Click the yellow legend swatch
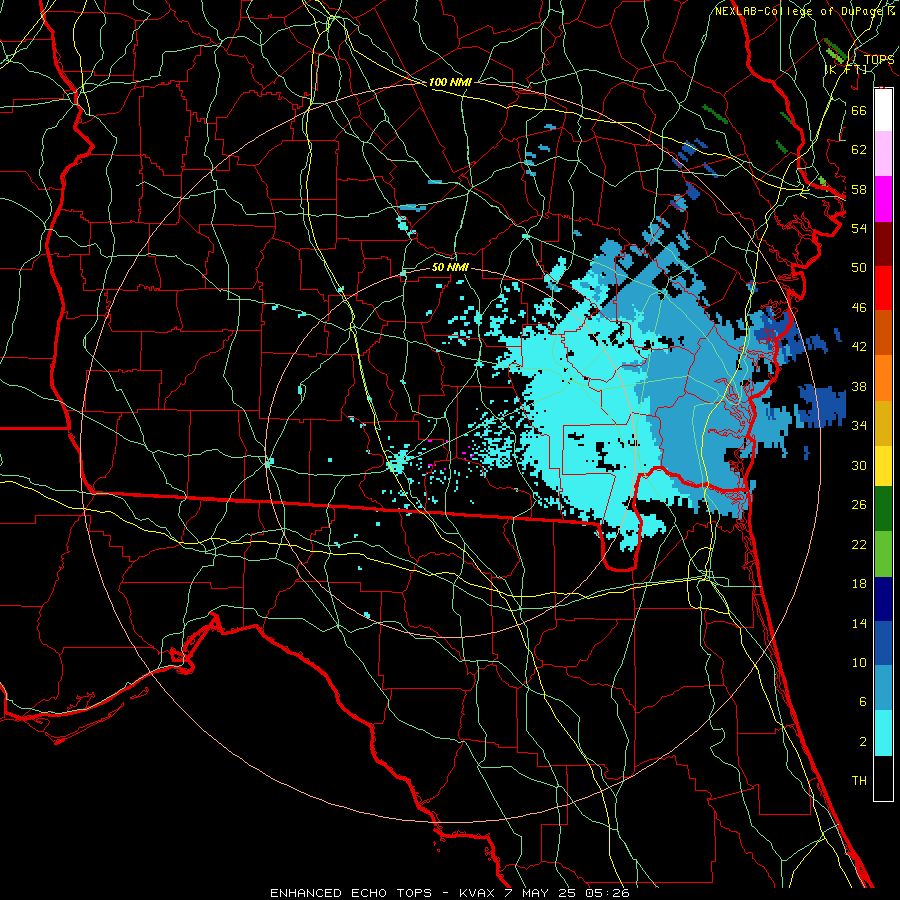900x900 pixels. (x=883, y=466)
